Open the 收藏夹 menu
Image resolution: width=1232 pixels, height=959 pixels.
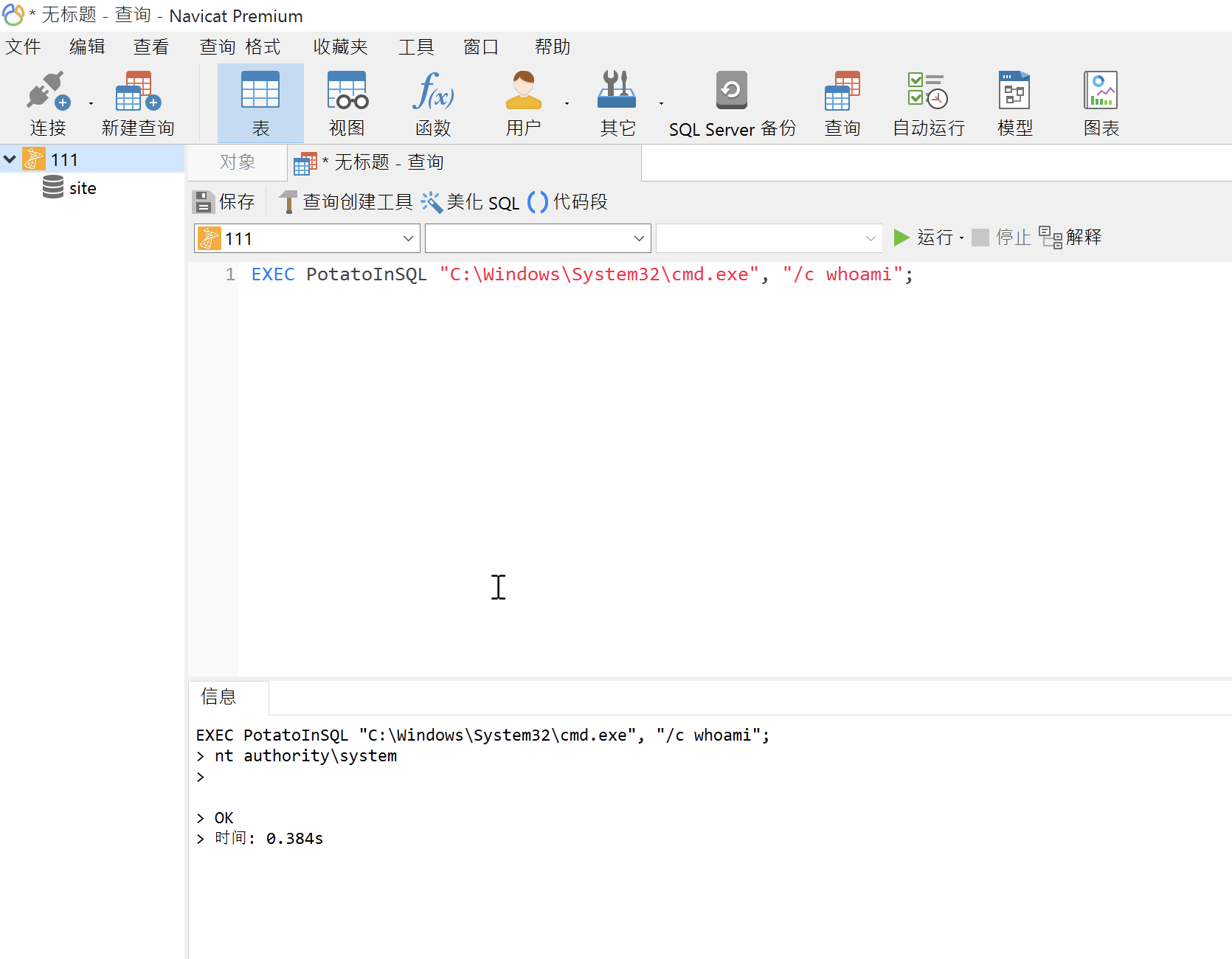[340, 47]
